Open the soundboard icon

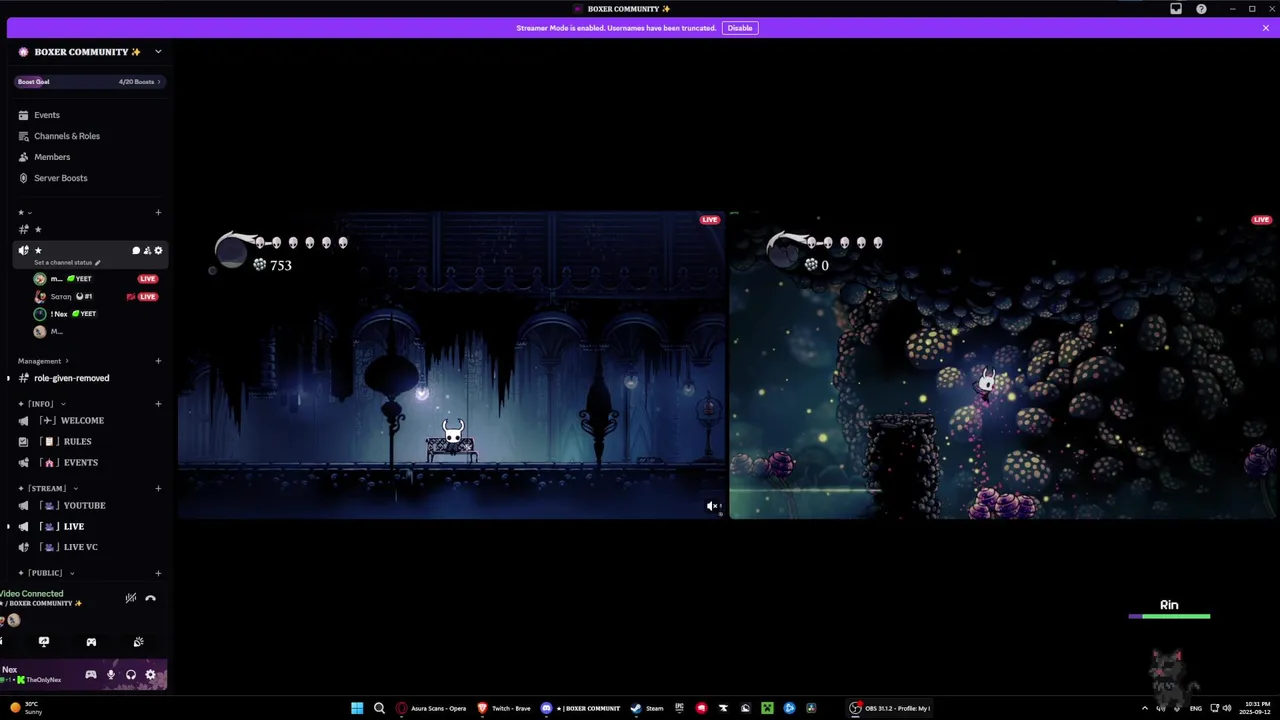tap(138, 642)
